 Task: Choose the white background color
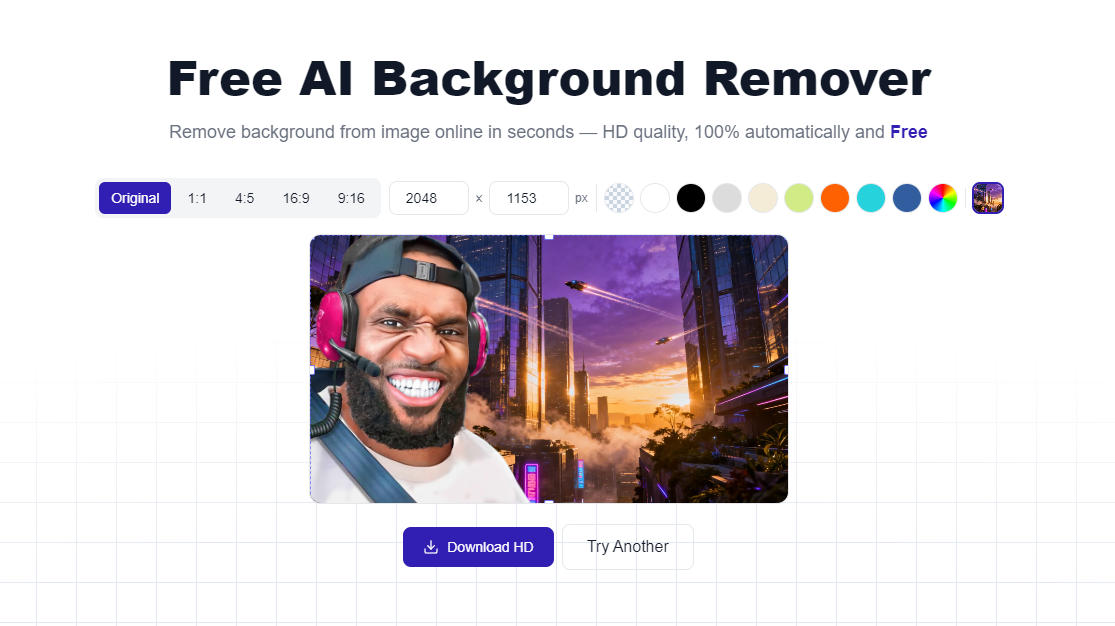(x=655, y=198)
